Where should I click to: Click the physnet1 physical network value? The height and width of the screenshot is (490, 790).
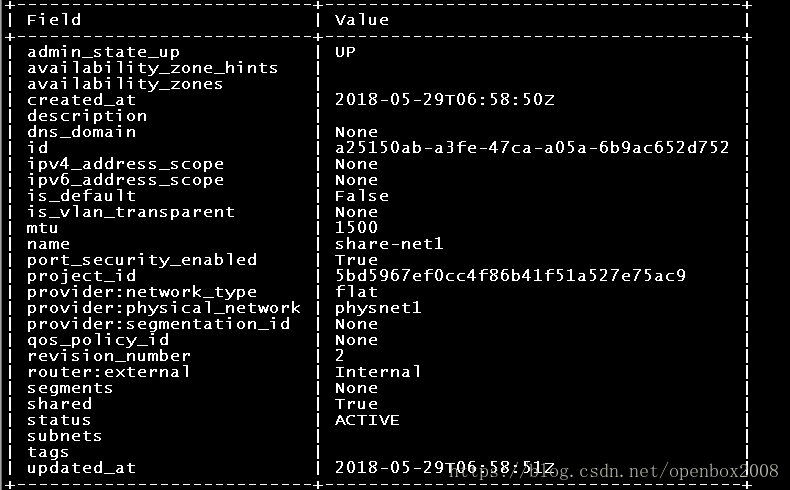[378, 308]
